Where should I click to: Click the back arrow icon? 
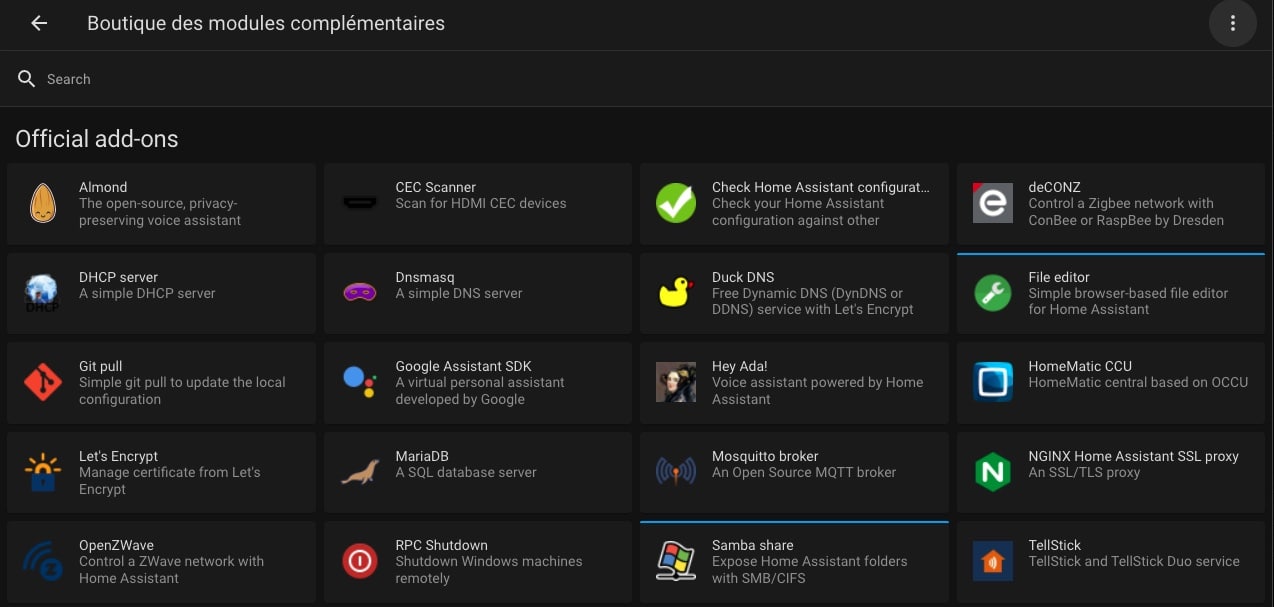tap(39, 23)
